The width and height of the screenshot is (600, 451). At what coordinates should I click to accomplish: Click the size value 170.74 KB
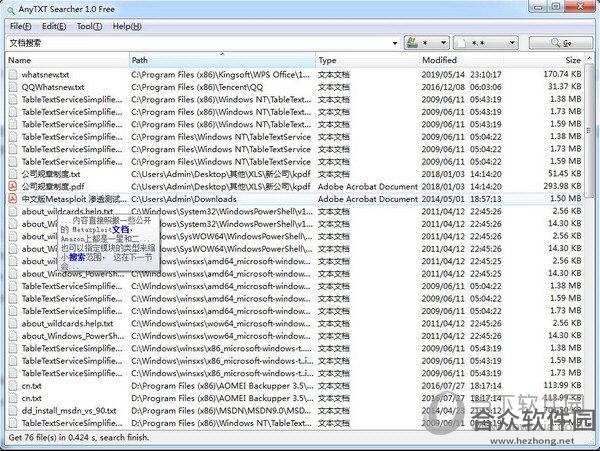coord(562,74)
